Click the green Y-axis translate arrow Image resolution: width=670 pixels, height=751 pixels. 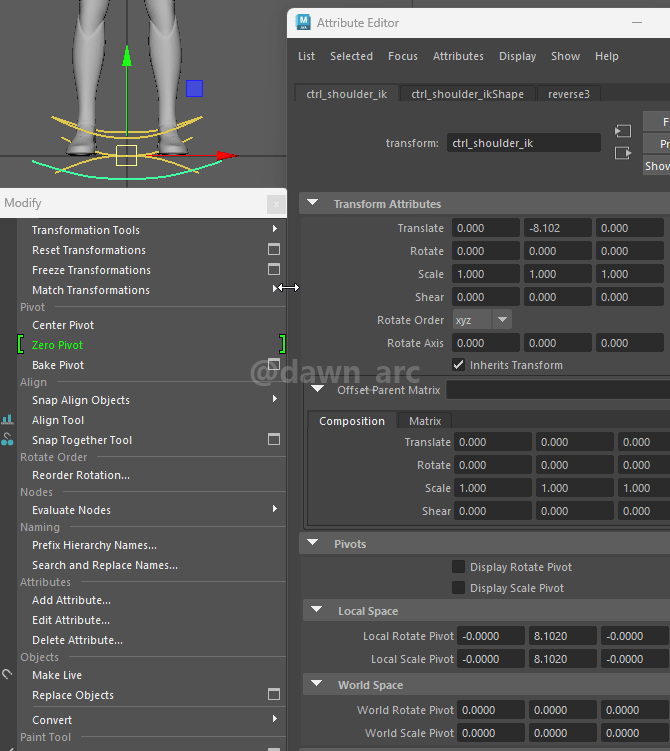pos(126,56)
